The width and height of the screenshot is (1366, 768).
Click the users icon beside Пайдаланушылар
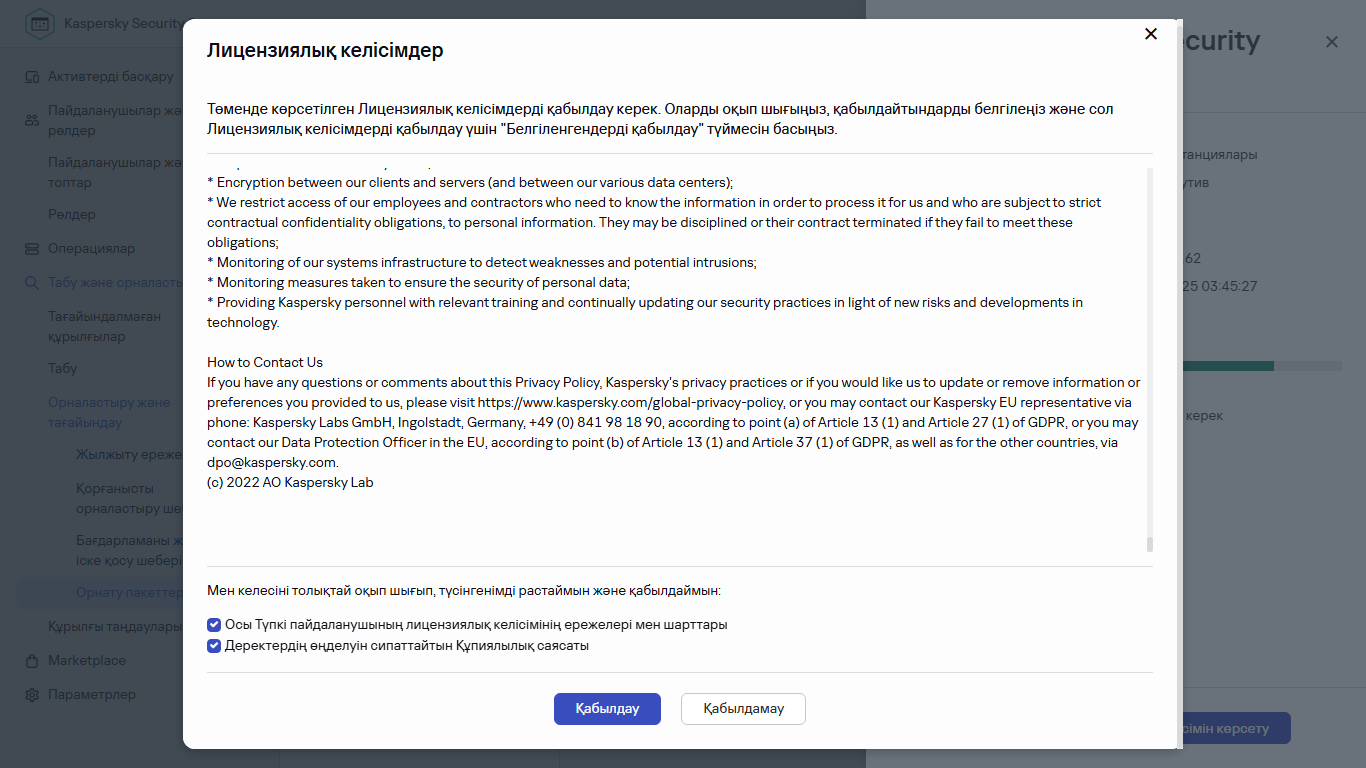32,120
